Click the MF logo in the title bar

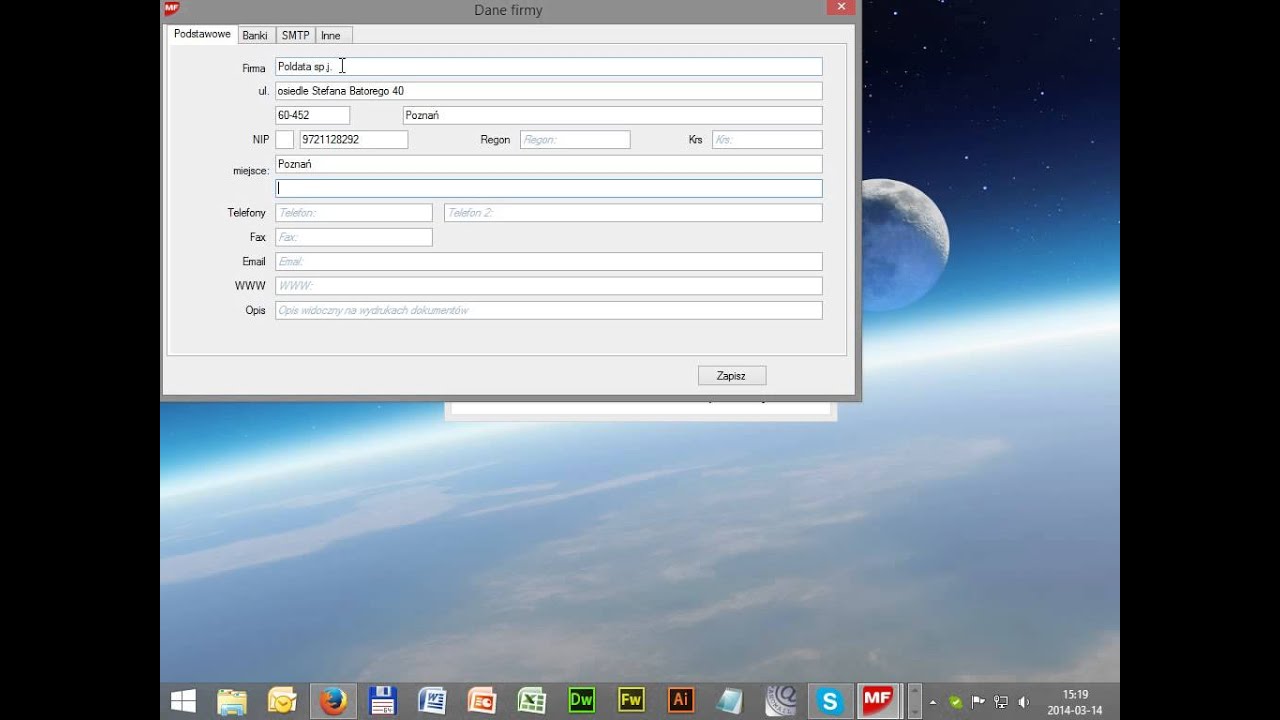click(x=171, y=8)
